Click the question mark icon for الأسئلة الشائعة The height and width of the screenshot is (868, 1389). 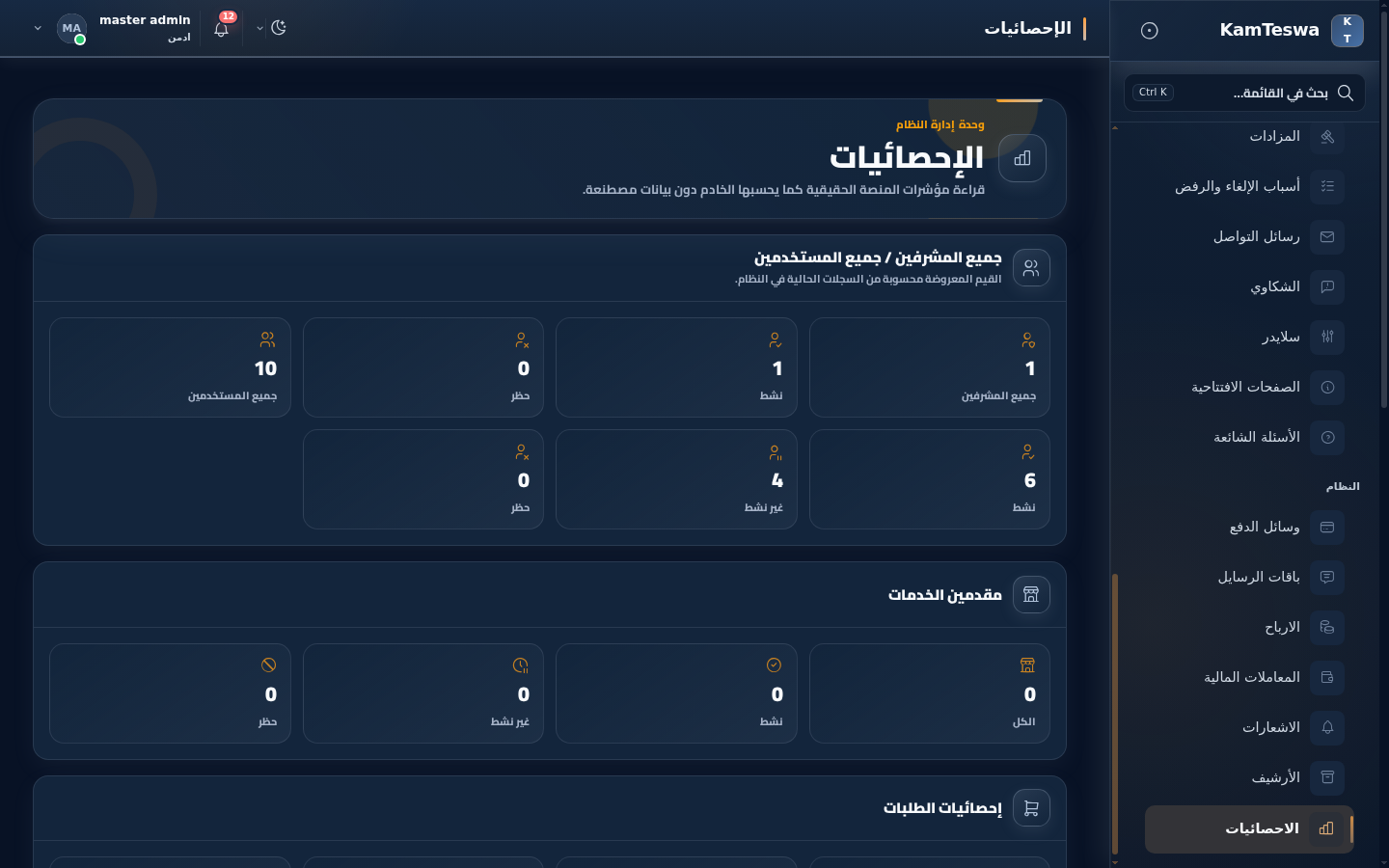pyautogui.click(x=1327, y=437)
